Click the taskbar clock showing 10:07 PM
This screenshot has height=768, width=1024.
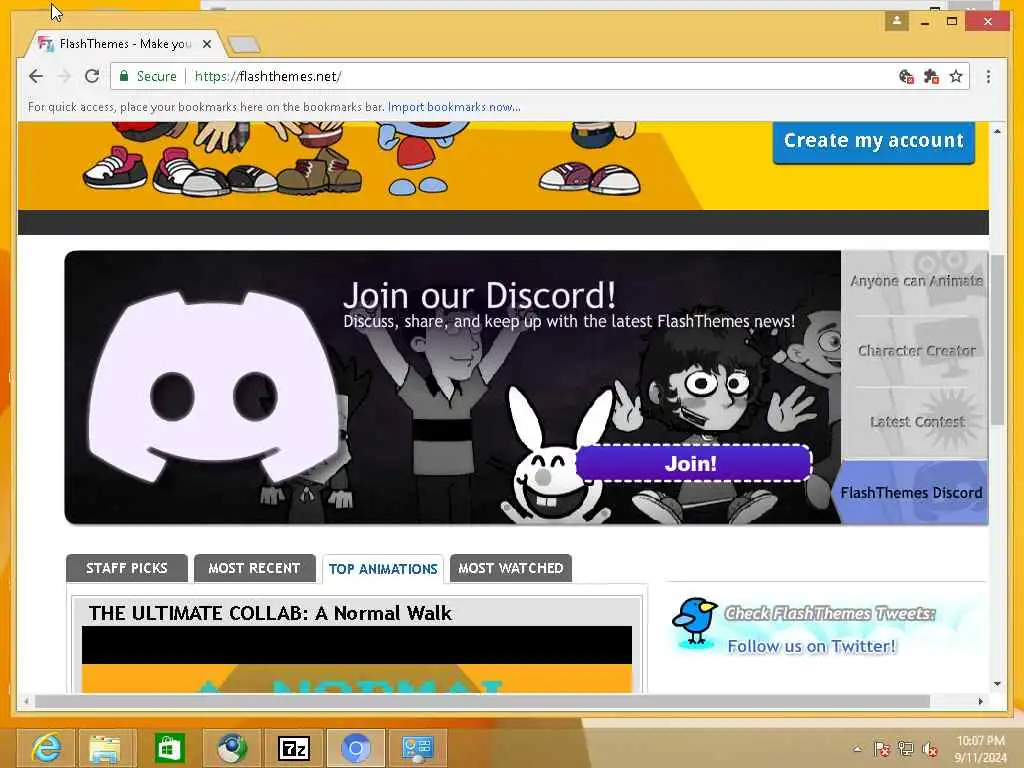tap(981, 748)
